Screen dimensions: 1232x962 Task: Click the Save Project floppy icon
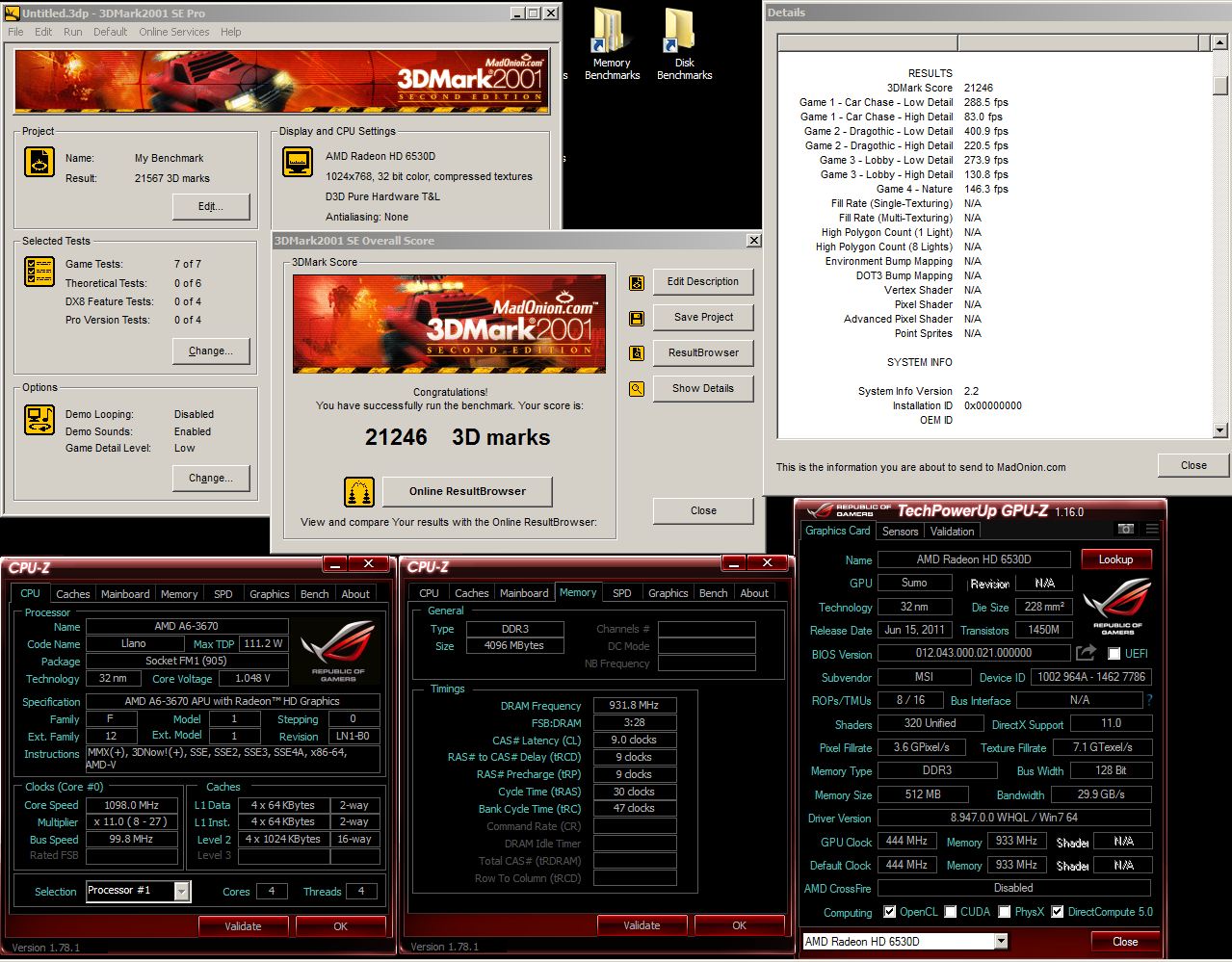[x=637, y=318]
